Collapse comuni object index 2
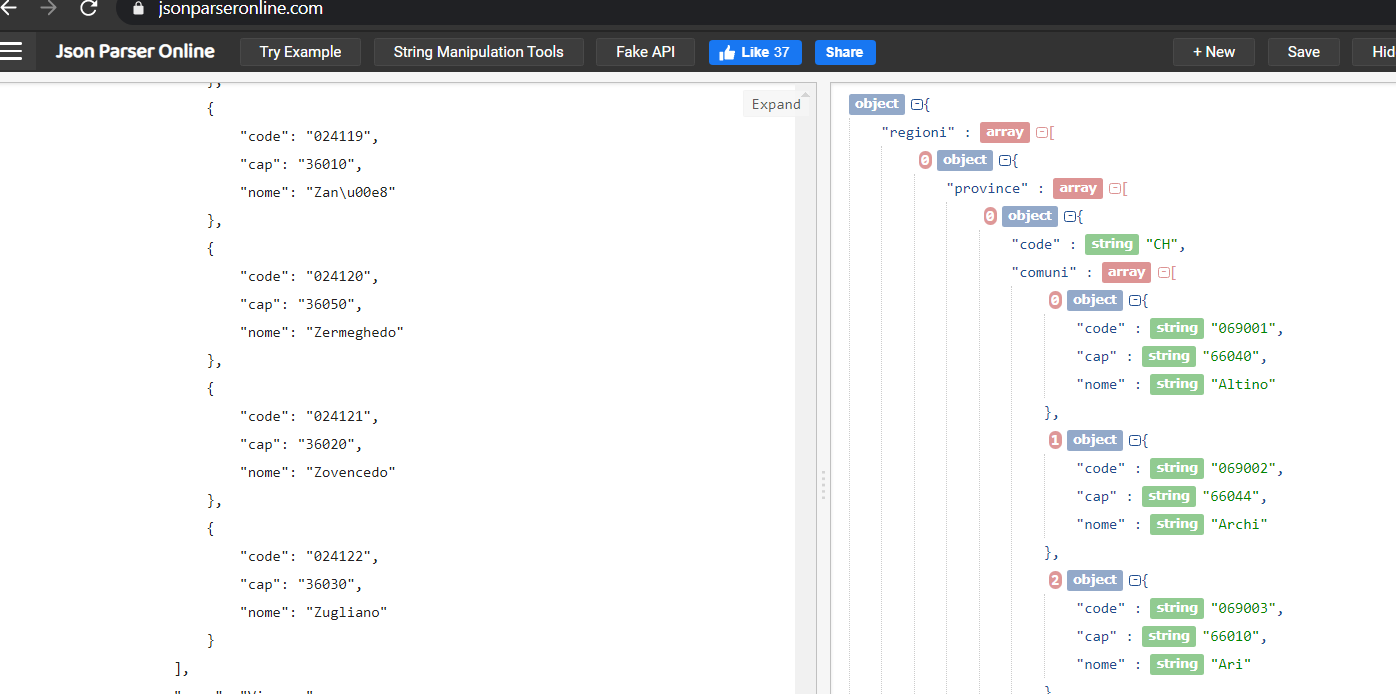The width and height of the screenshot is (1396, 694). [x=1134, y=580]
